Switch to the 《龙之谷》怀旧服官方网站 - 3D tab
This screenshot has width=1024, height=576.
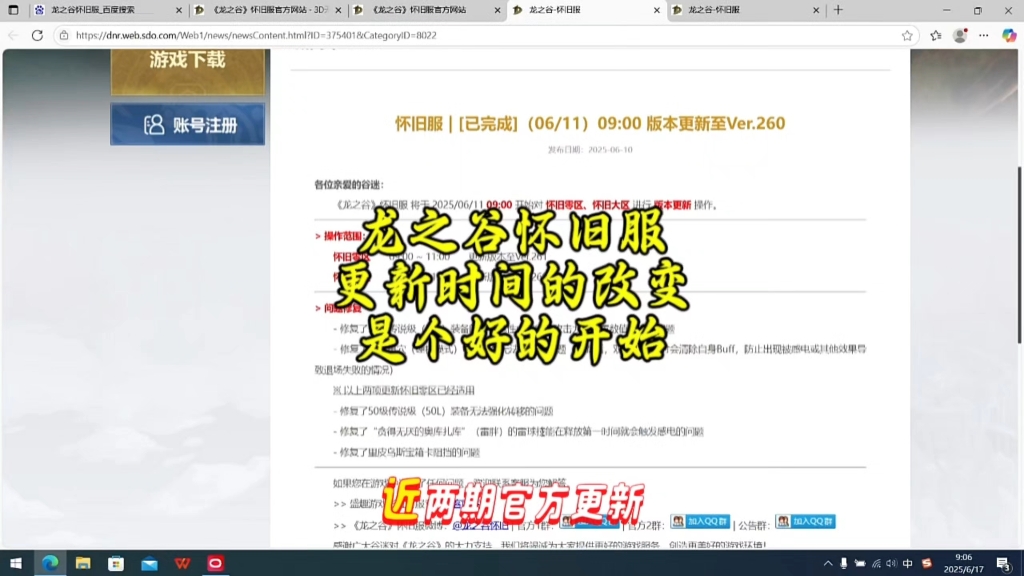click(x=268, y=10)
